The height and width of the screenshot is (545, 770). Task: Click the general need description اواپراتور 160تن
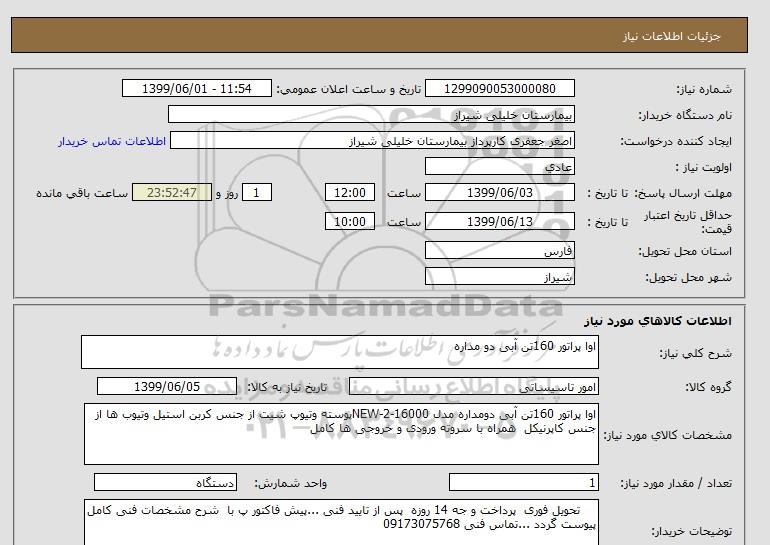coord(340,352)
